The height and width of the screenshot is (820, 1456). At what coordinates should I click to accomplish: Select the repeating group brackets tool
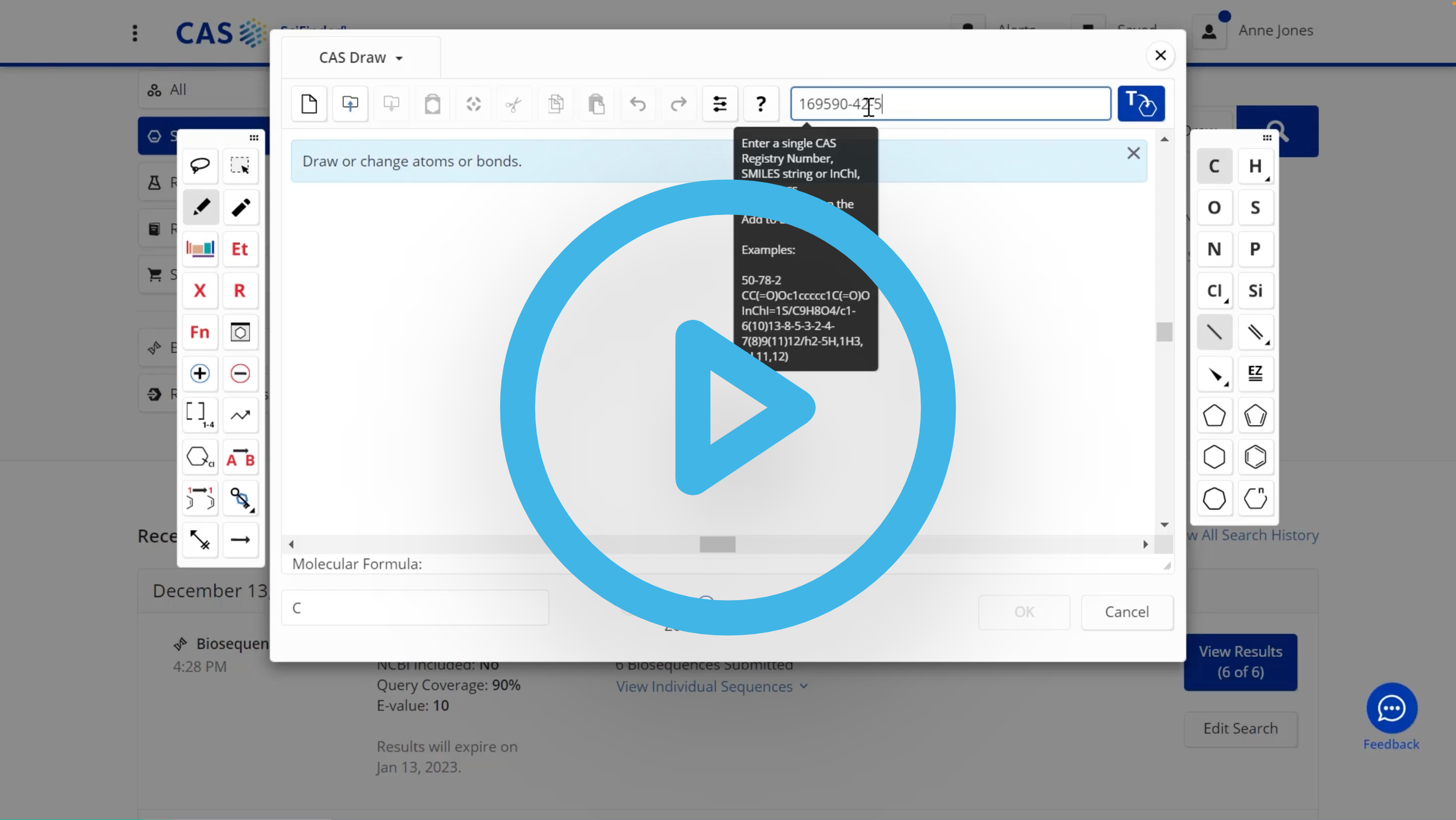(200, 415)
